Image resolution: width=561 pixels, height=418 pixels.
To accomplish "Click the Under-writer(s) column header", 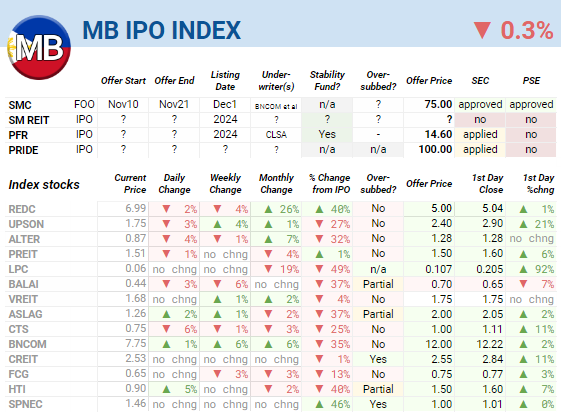I will [276, 81].
